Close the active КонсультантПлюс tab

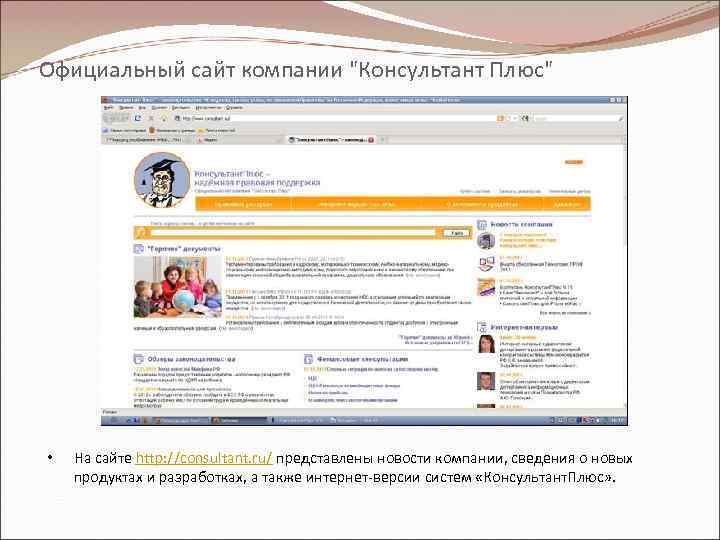(371, 140)
